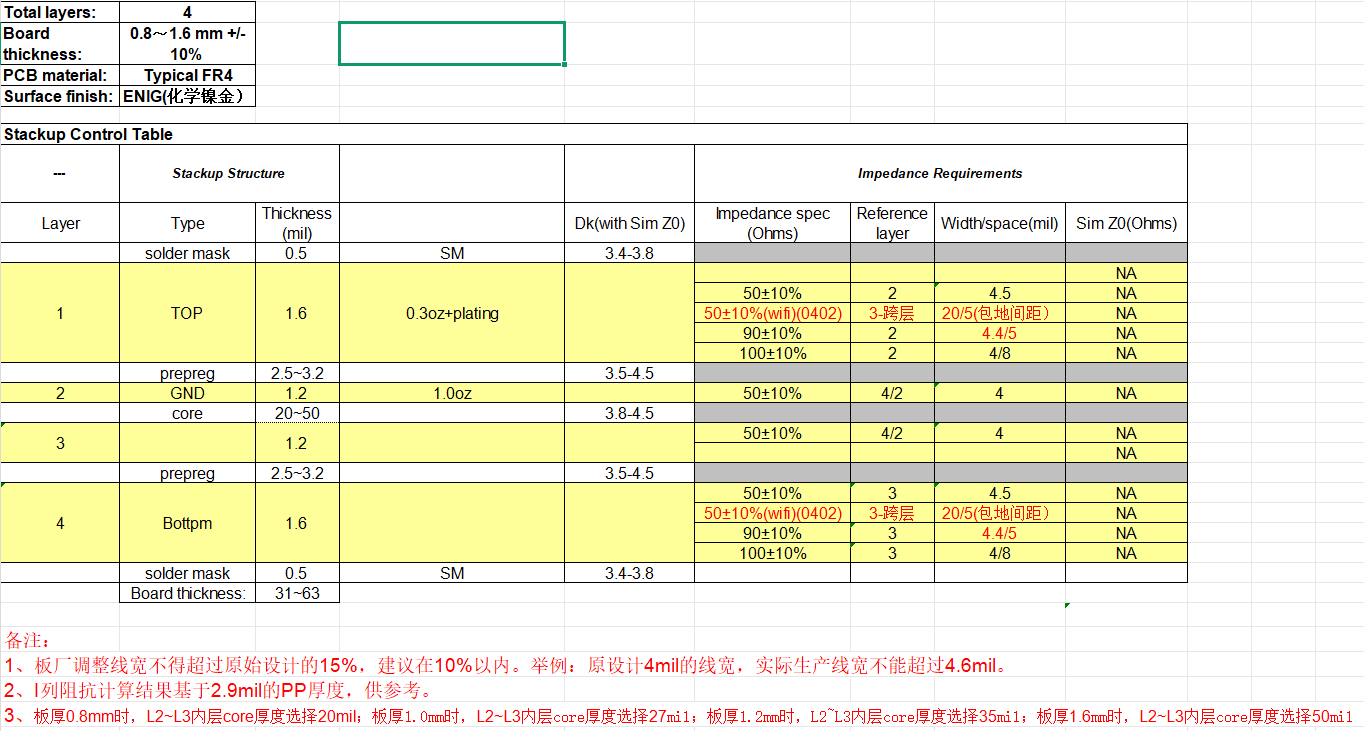Select the '1.0oz' copper weight cell
The image size is (1364, 731).
[x=452, y=393]
